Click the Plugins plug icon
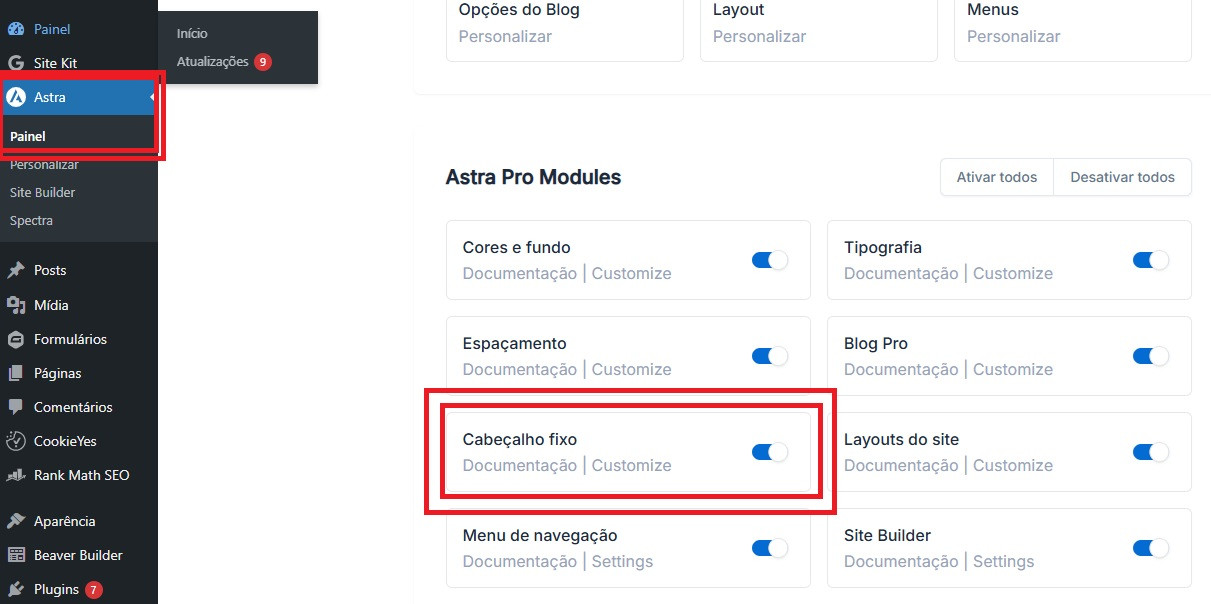 click(x=16, y=589)
